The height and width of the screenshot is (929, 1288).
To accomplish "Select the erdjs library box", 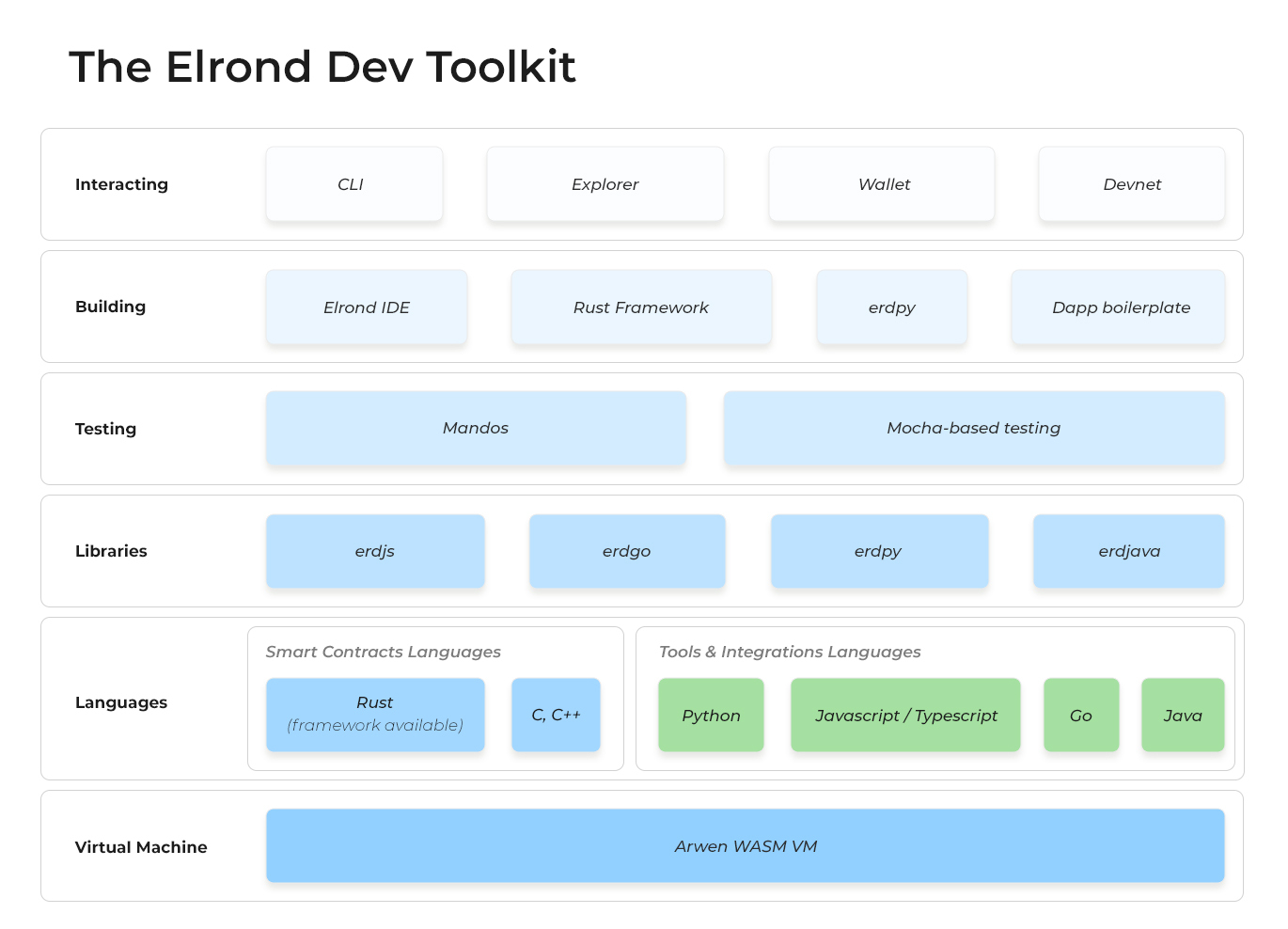I will [x=375, y=551].
